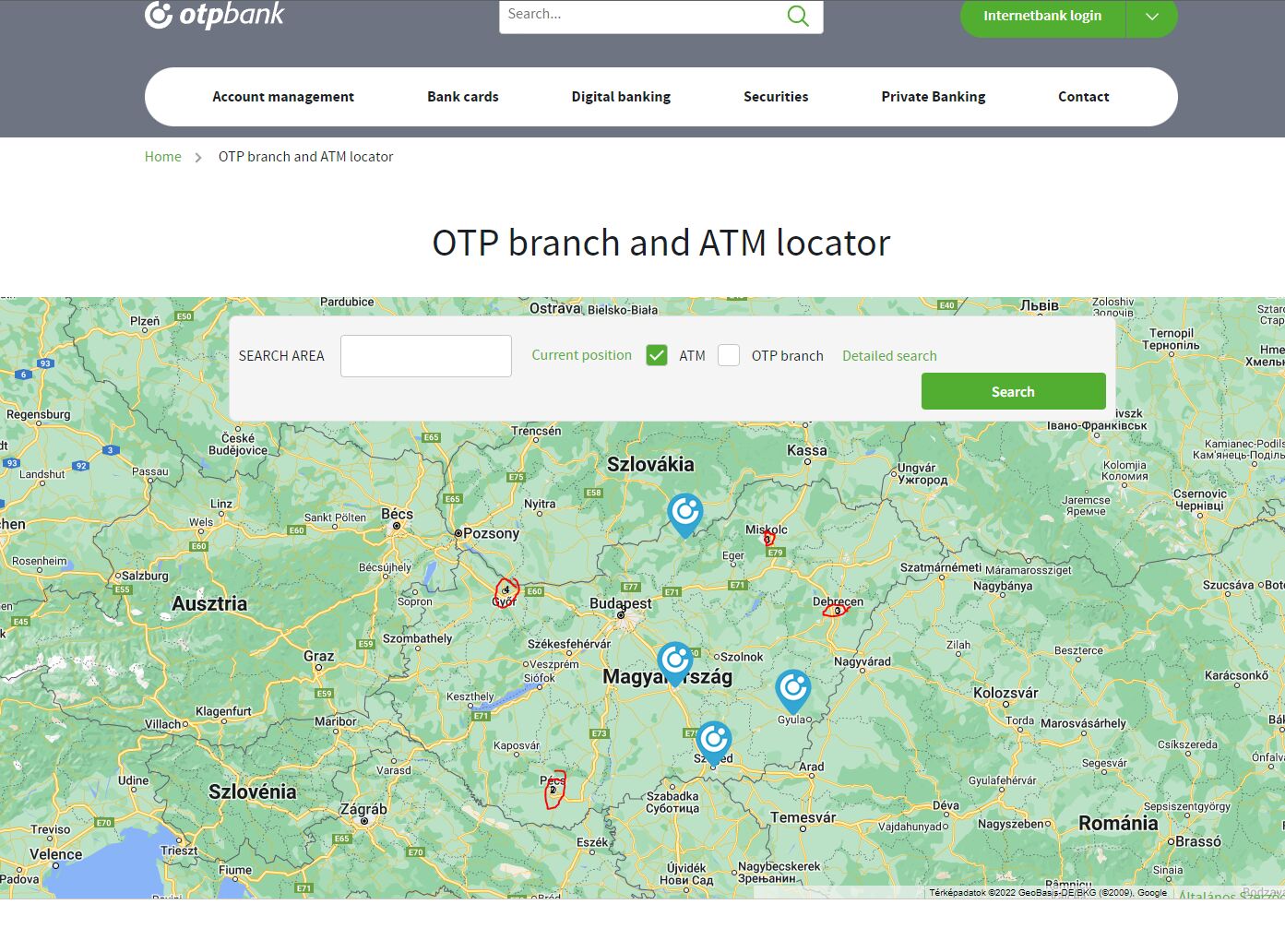Expand the Internetbank login dropdown arrow

coord(1152,16)
